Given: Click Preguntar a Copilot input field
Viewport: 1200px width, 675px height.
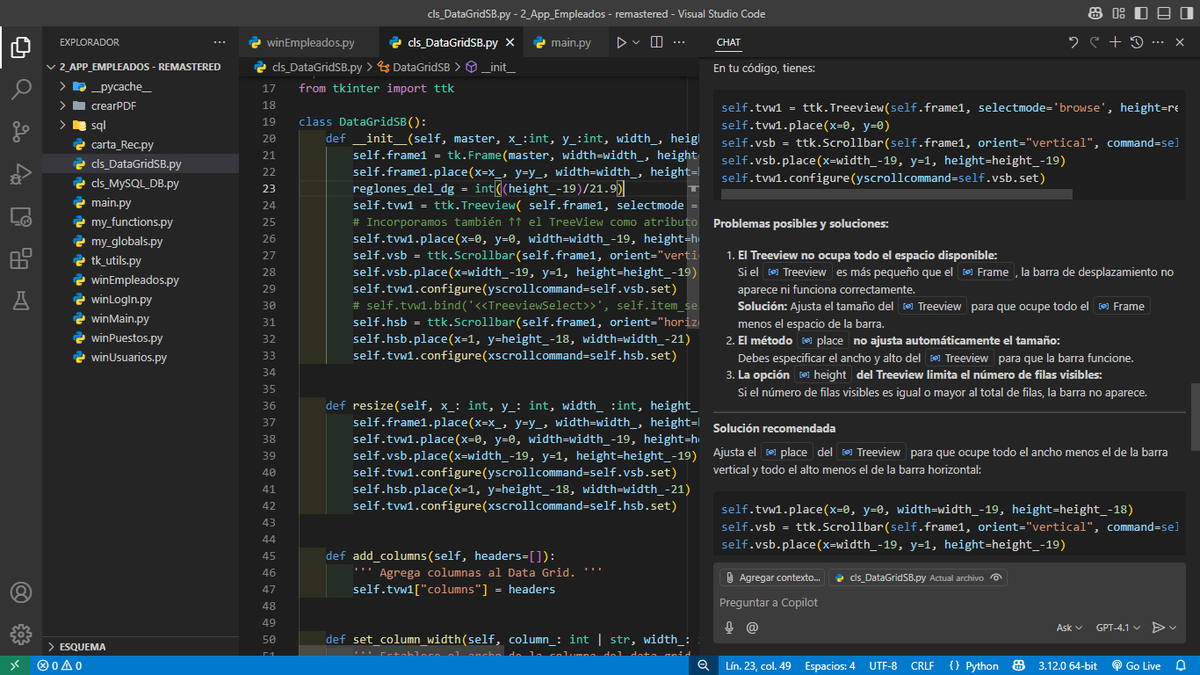Looking at the screenshot, I should tap(948, 602).
